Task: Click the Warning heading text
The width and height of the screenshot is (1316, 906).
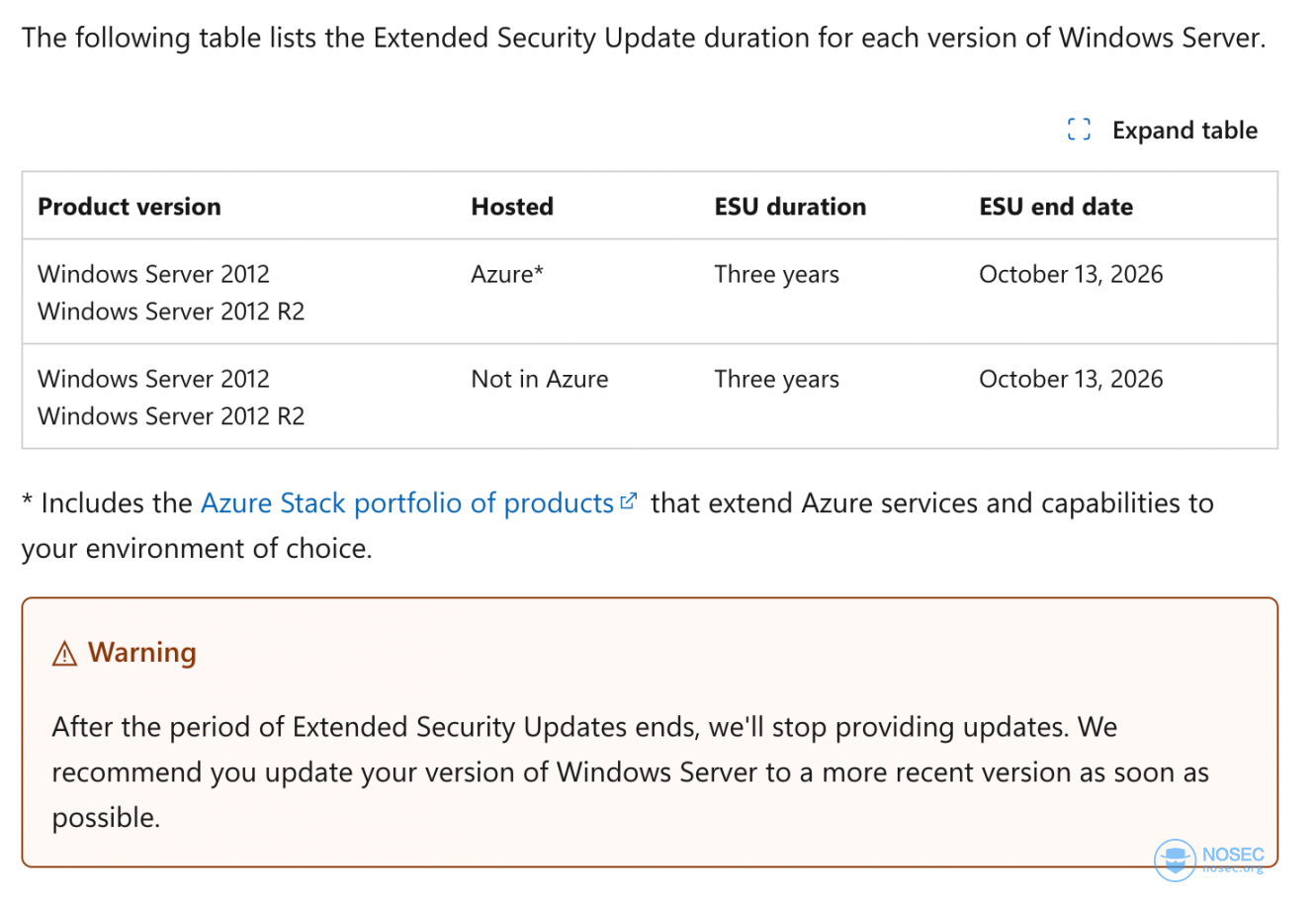Action: (x=142, y=653)
